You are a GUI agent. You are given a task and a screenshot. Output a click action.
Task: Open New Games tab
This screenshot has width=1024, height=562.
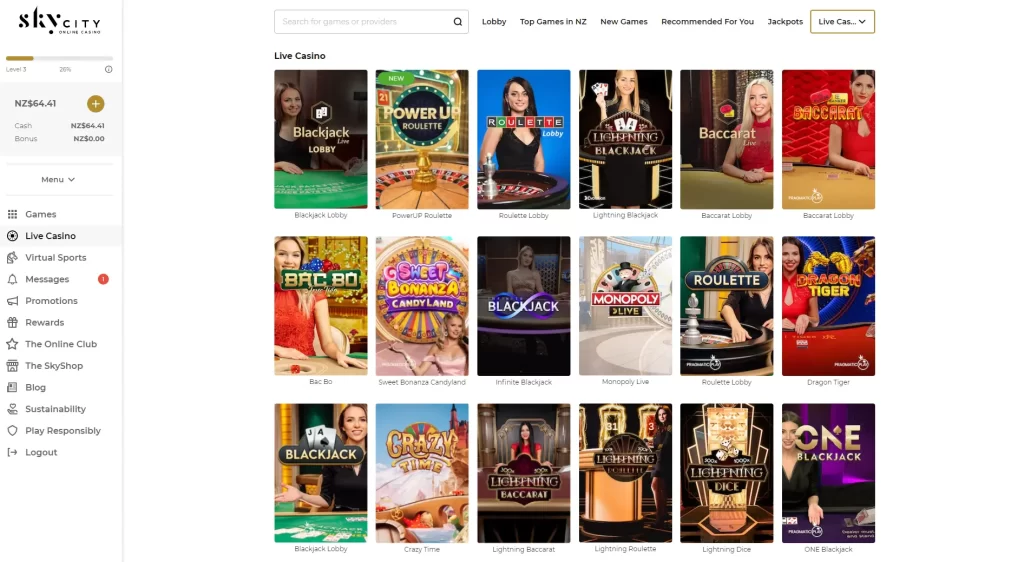point(624,22)
